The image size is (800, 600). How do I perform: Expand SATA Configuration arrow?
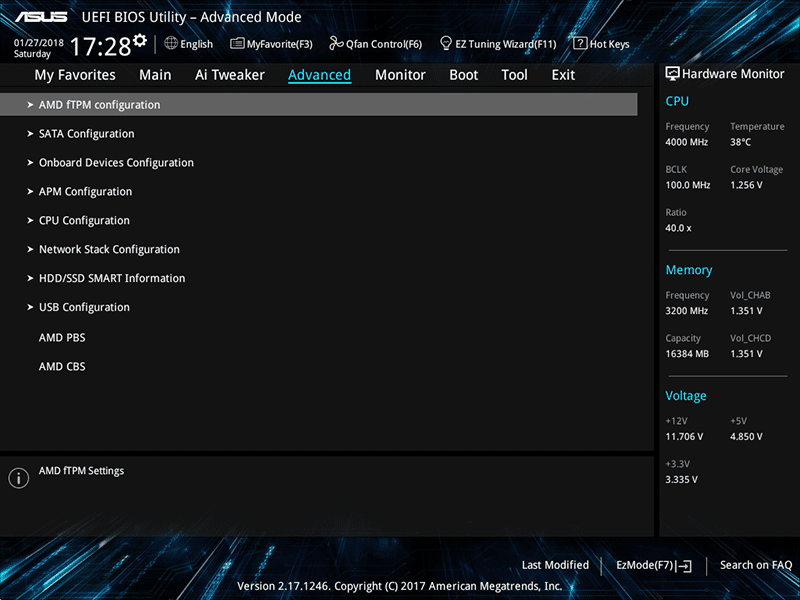(x=30, y=134)
